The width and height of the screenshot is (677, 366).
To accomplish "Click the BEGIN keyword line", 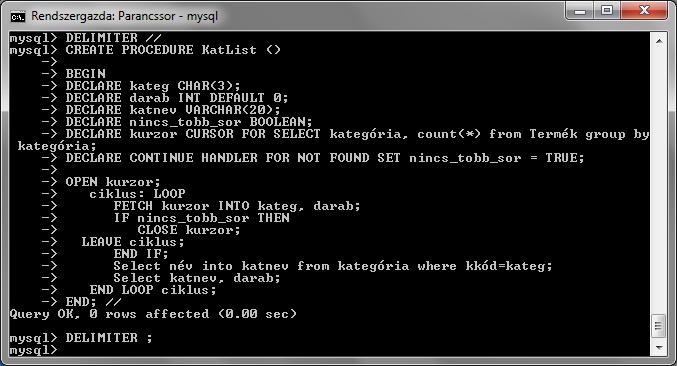I will [x=85, y=74].
